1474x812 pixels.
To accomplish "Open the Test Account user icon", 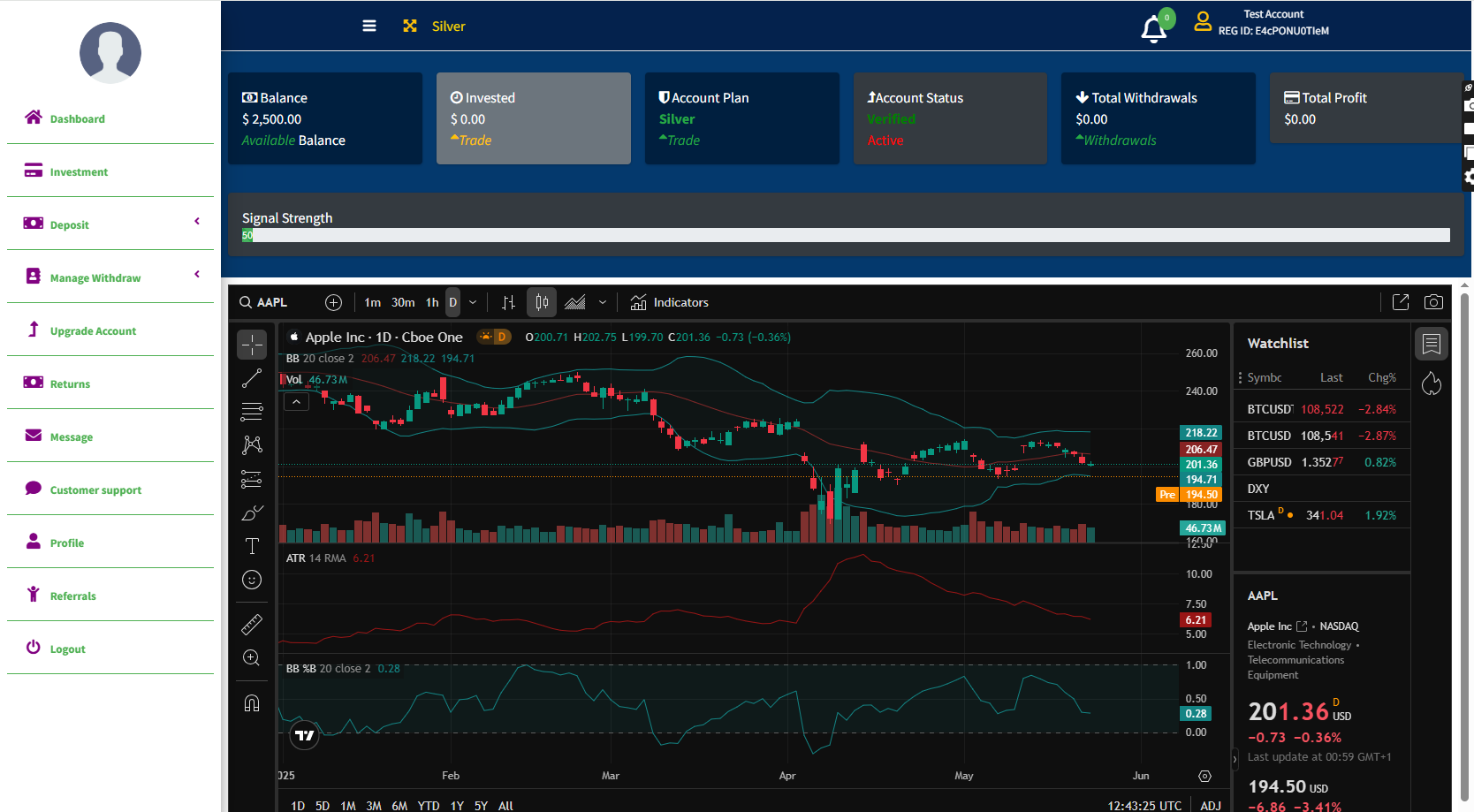I will click(x=1203, y=21).
